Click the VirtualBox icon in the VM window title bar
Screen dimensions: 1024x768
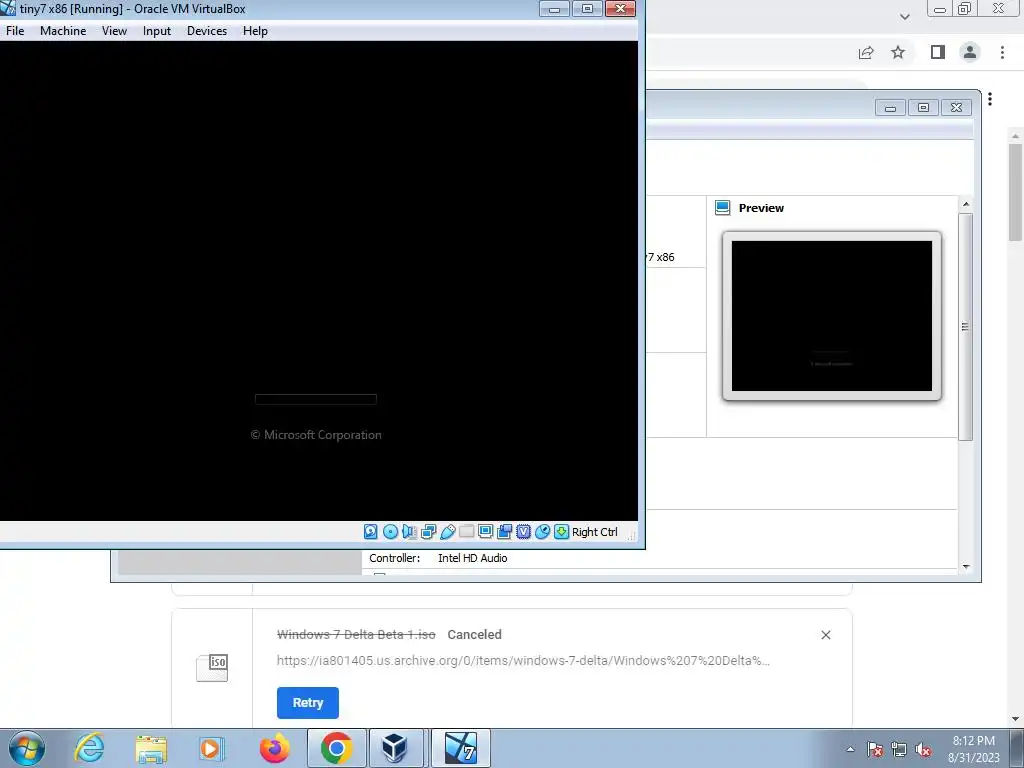[x=8, y=8]
